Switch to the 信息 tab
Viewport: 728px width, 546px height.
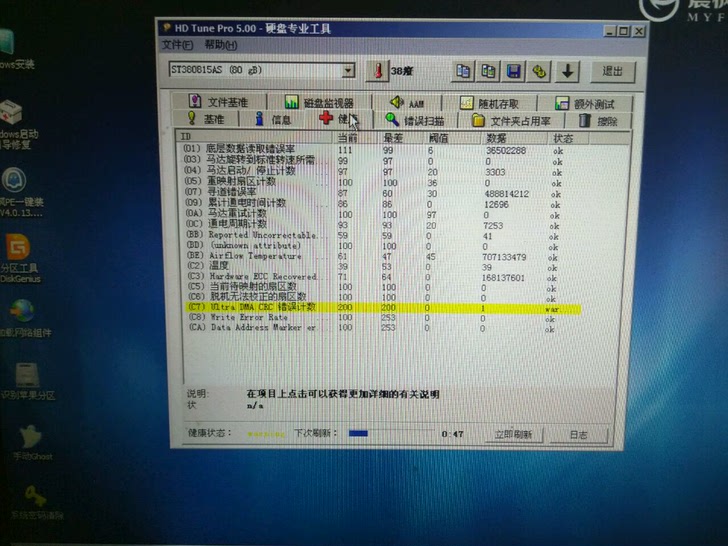coord(273,120)
